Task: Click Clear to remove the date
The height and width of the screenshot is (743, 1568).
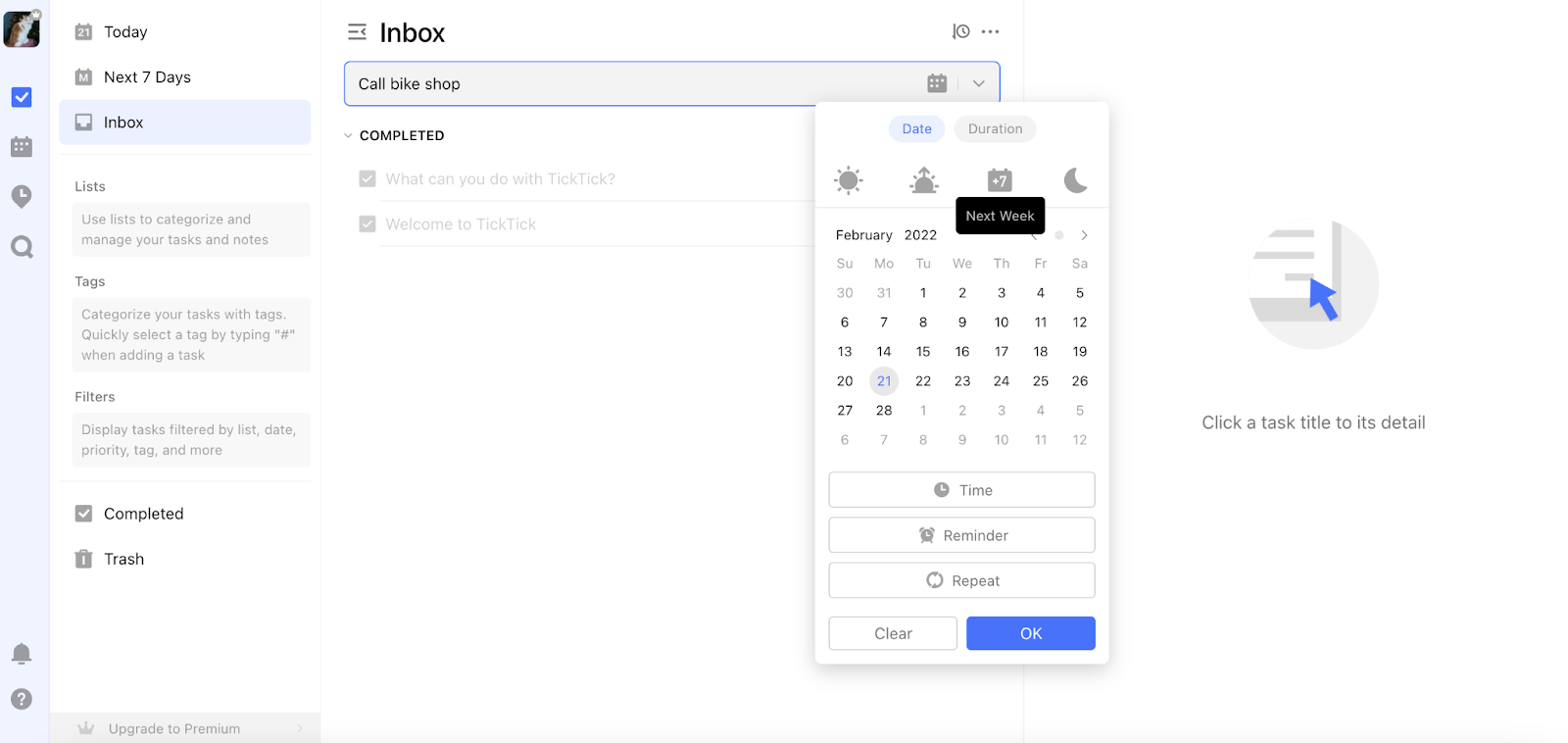Action: [x=893, y=633]
